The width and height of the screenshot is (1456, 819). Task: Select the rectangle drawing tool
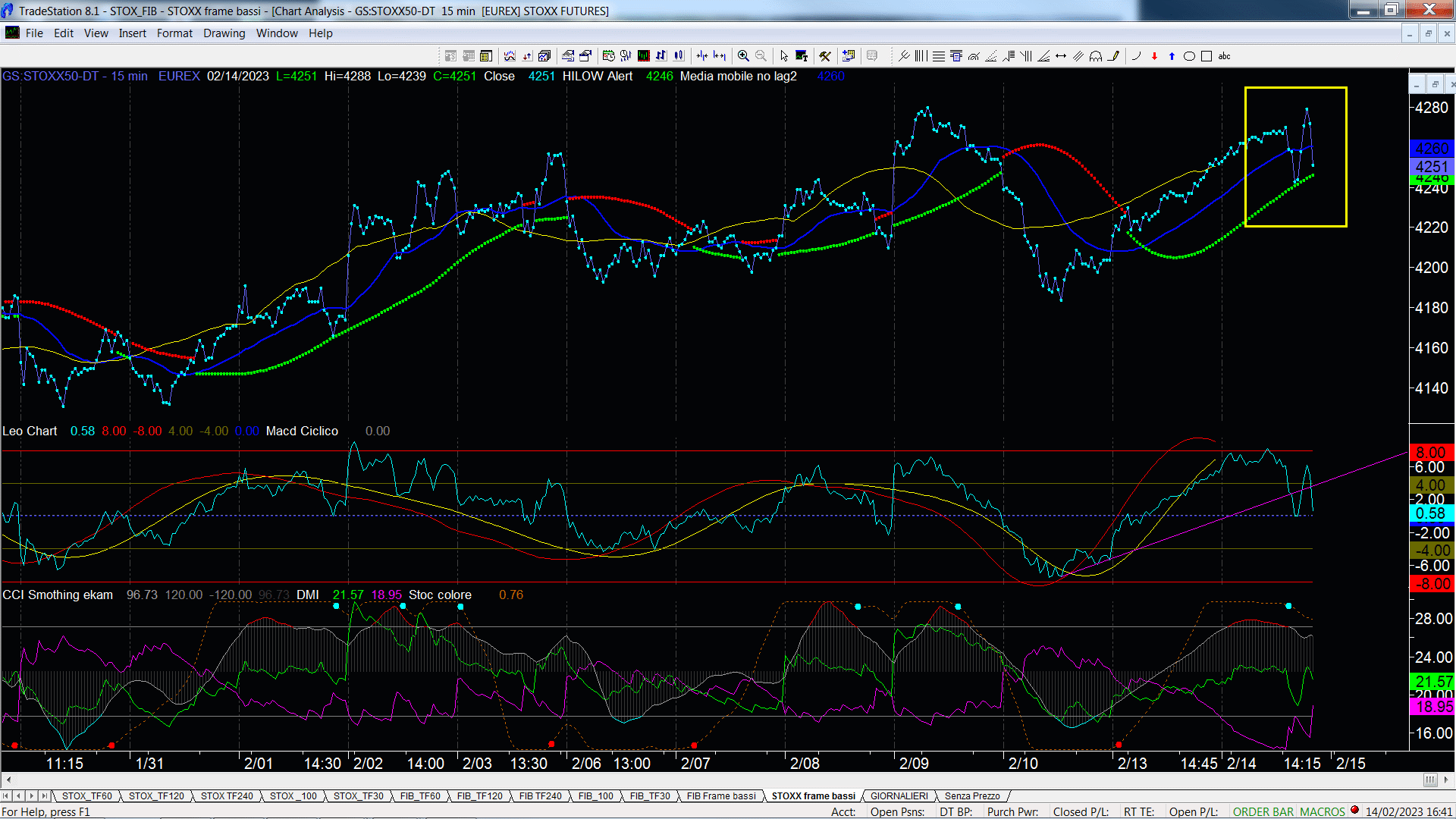coord(1207,56)
